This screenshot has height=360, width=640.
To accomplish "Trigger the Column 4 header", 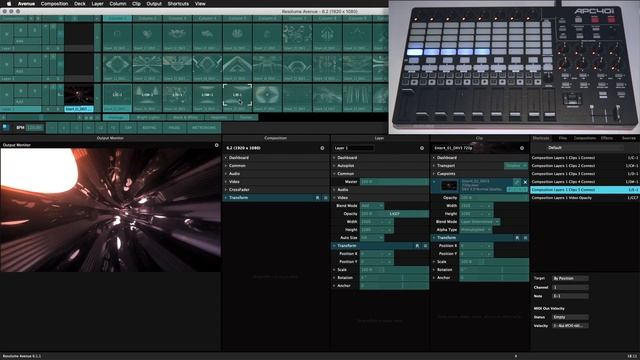I will [207, 18].
